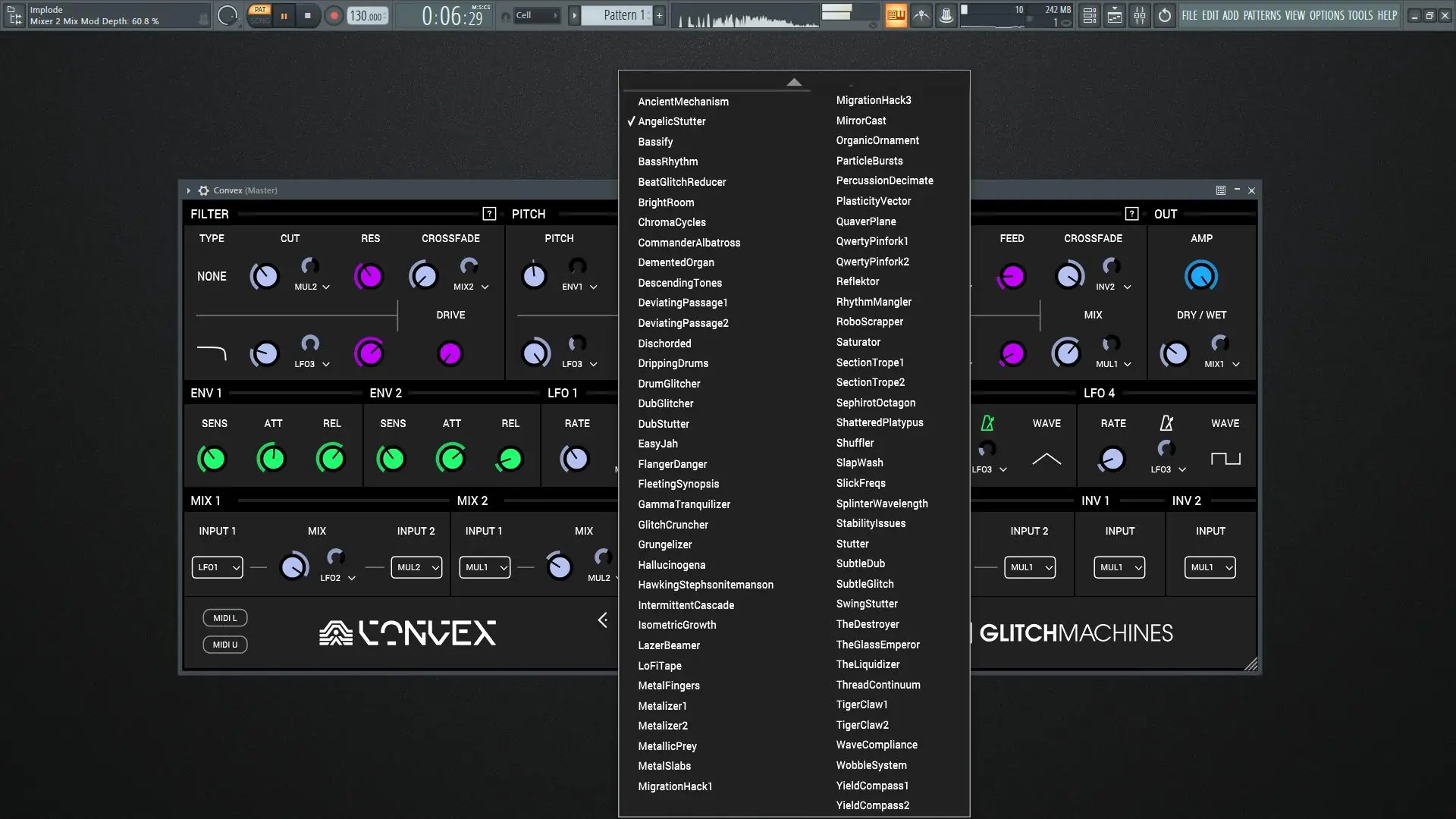
Task: Click the LFO 4 square wave shape
Action: 1225,459
